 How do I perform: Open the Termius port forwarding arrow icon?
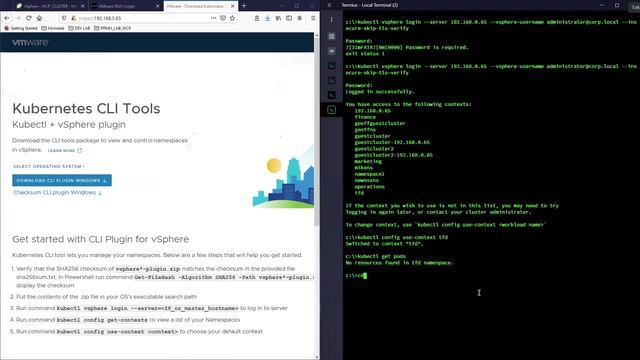tap(331, 51)
